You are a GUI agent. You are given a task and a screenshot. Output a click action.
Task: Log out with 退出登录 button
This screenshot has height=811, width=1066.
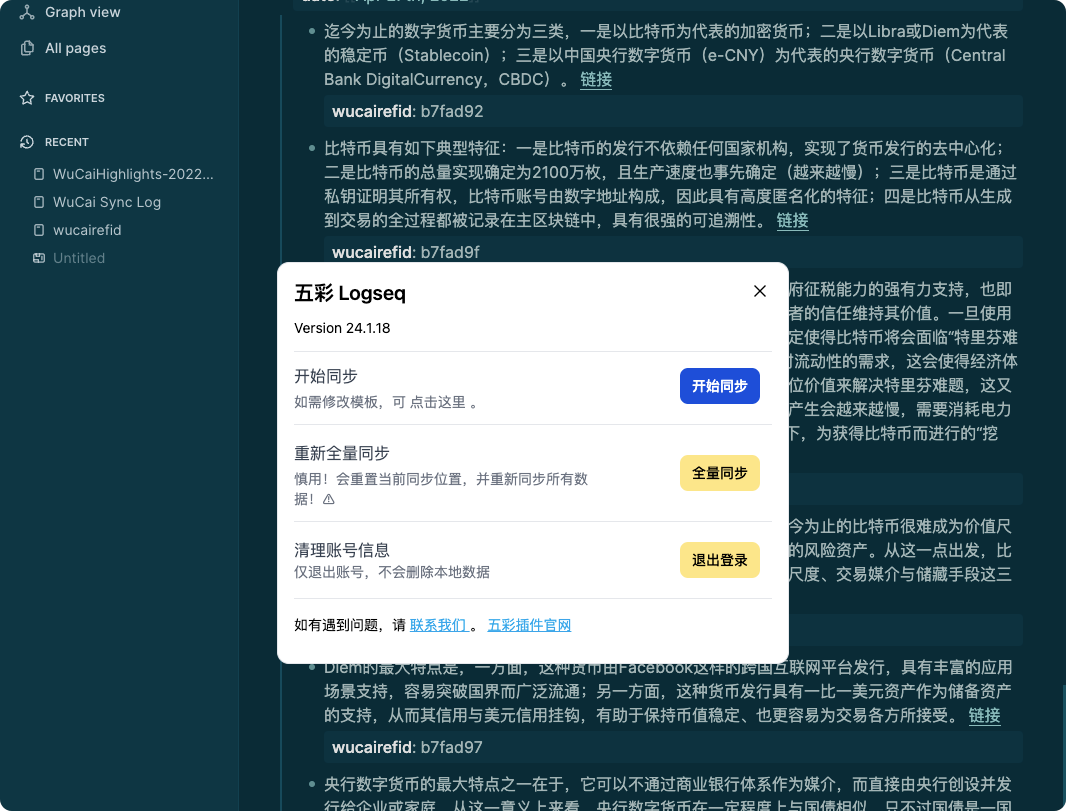[719, 560]
